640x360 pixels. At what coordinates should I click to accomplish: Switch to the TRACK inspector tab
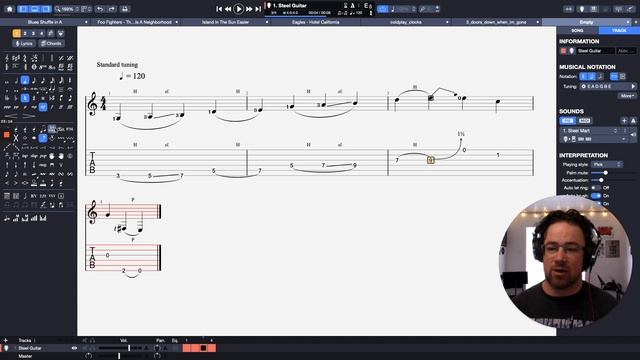619,31
